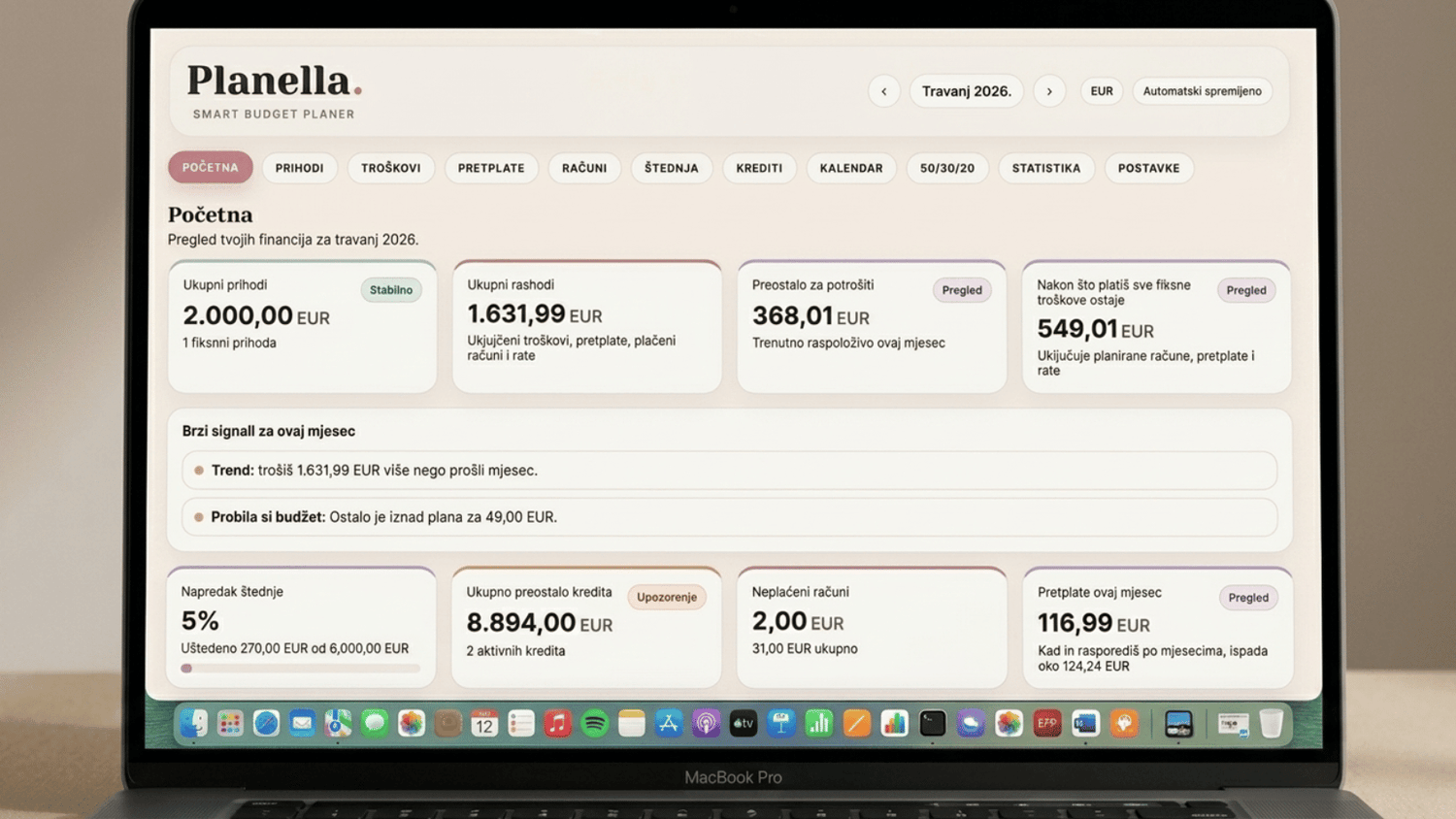
Task: Click the Automatski spremljeno button
Action: [1202, 91]
